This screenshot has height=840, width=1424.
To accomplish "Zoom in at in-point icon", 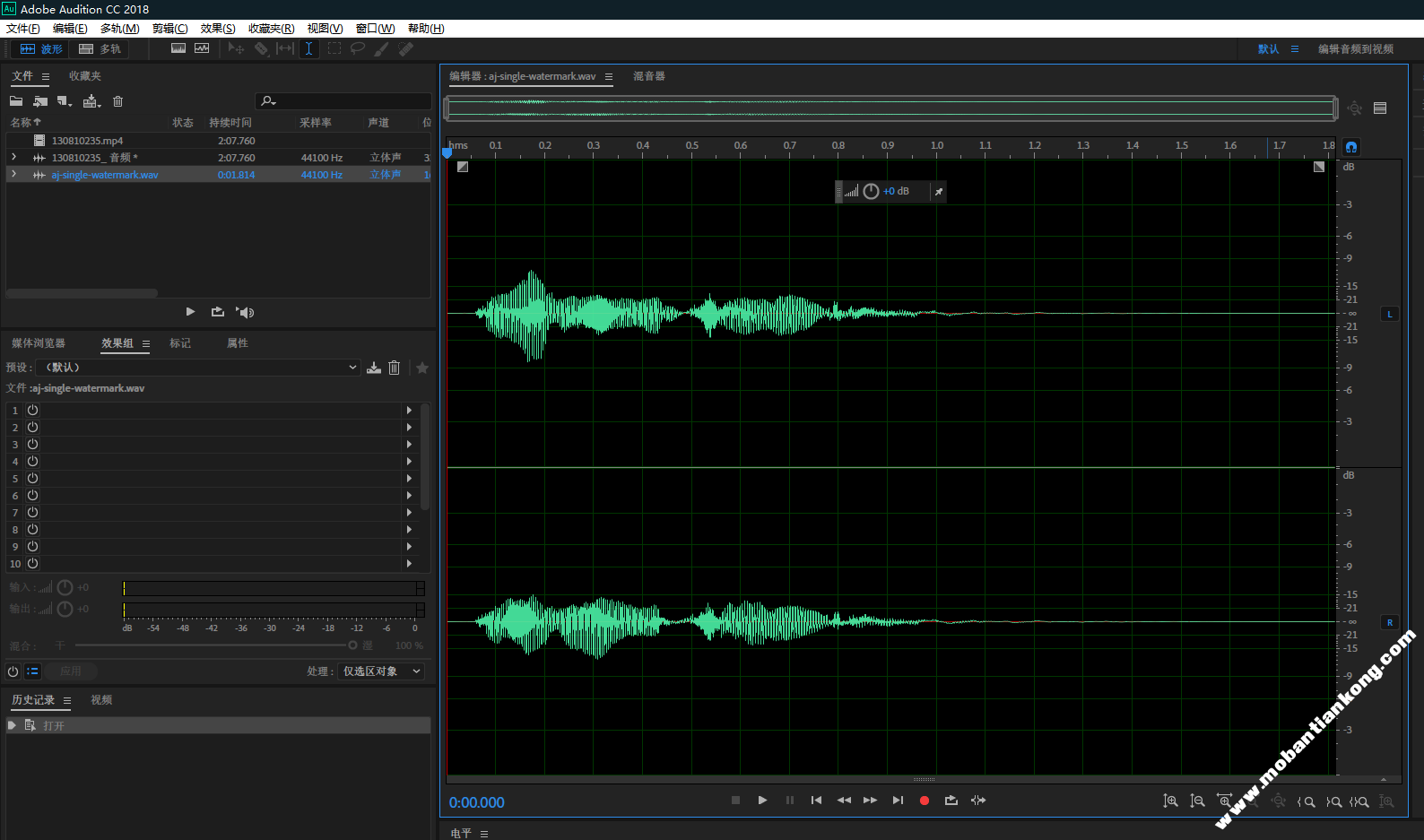I will tap(1306, 801).
